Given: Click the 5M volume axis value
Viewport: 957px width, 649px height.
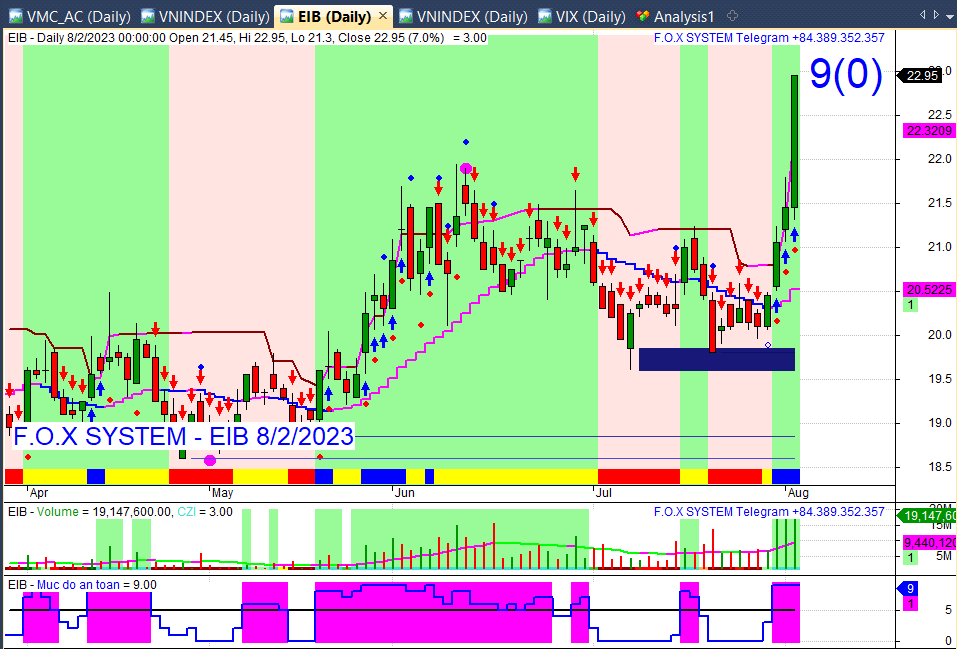Looking at the screenshot, I should pos(944,556).
